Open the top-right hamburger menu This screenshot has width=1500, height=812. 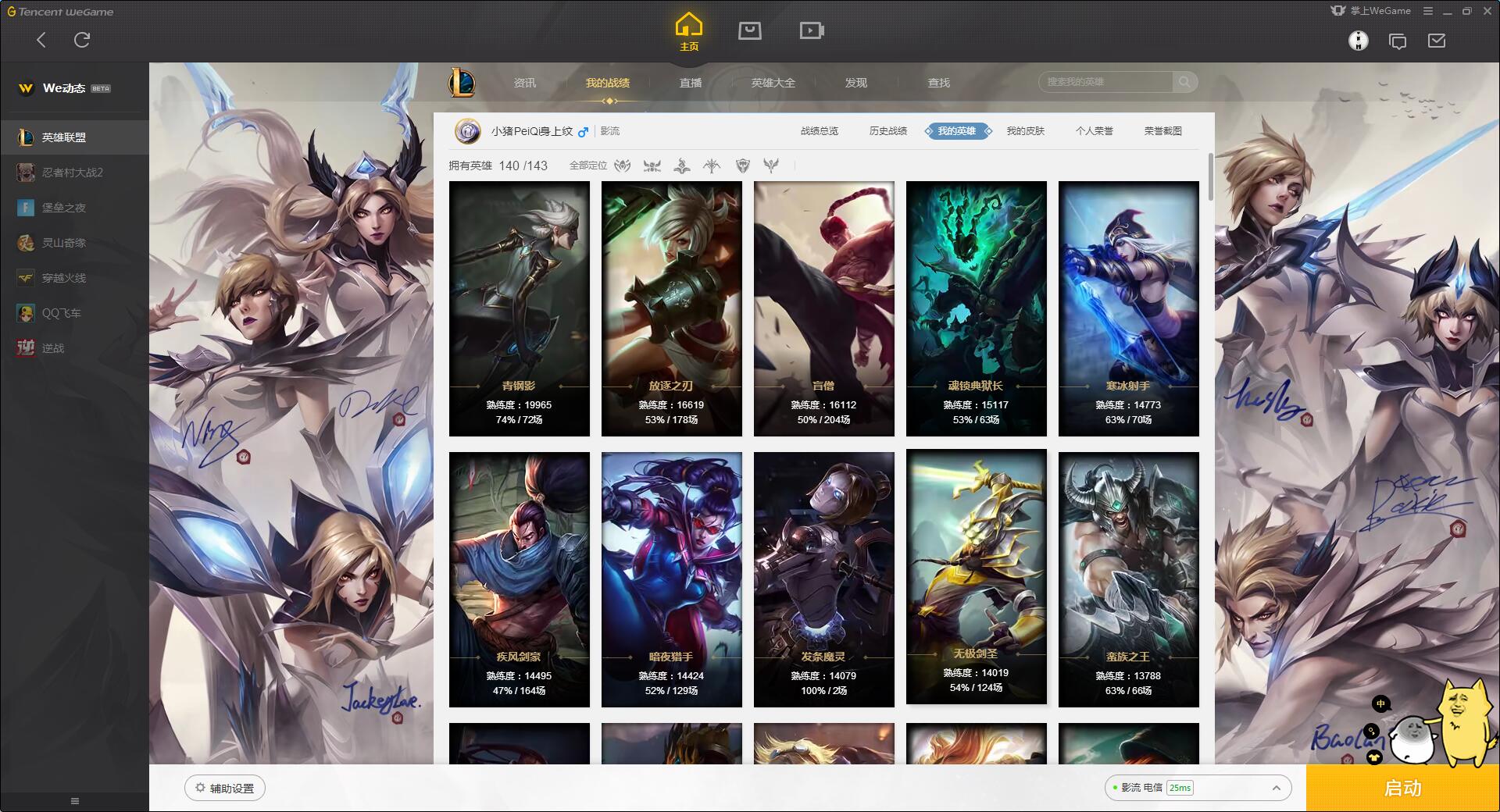[x=1428, y=11]
